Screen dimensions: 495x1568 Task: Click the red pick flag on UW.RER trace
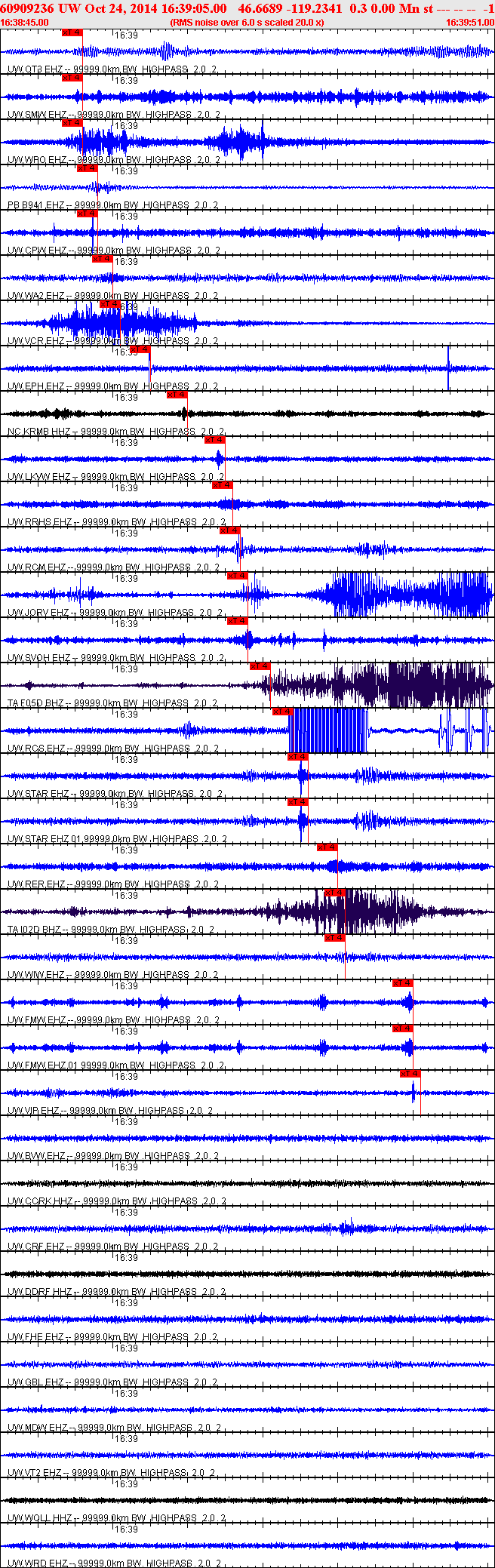[327, 847]
